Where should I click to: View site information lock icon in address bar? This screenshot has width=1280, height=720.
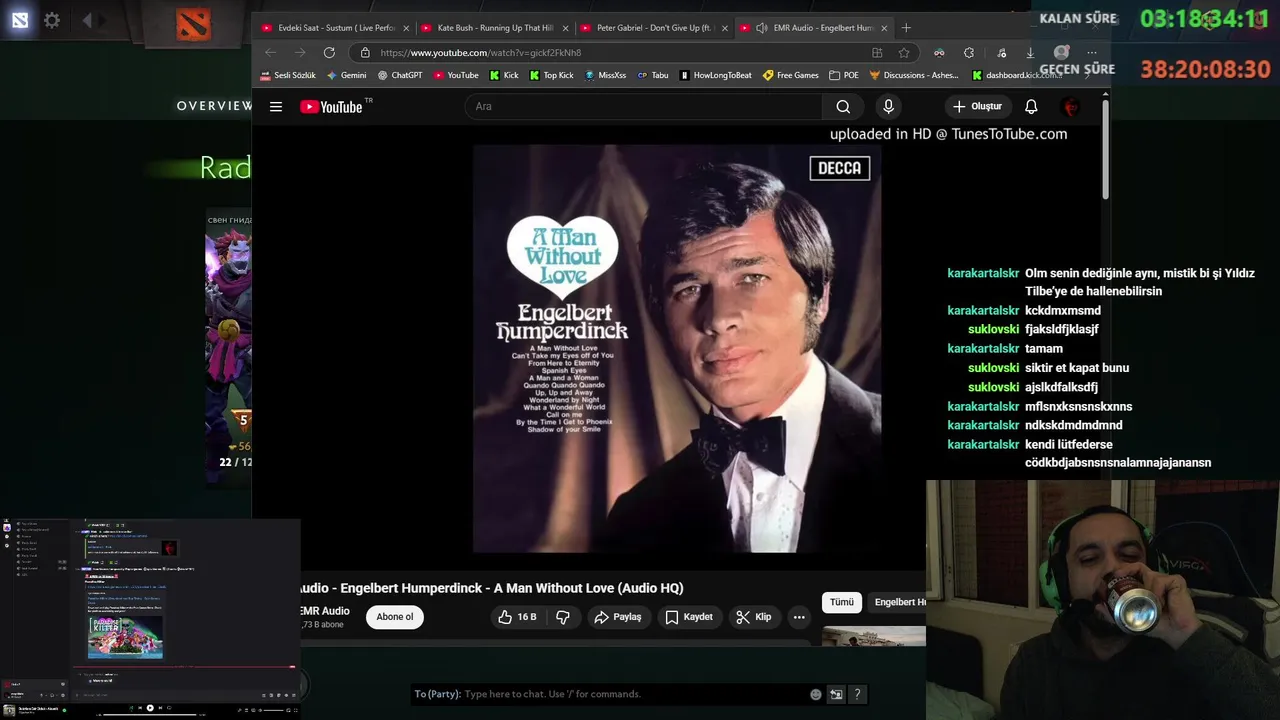tap(365, 53)
